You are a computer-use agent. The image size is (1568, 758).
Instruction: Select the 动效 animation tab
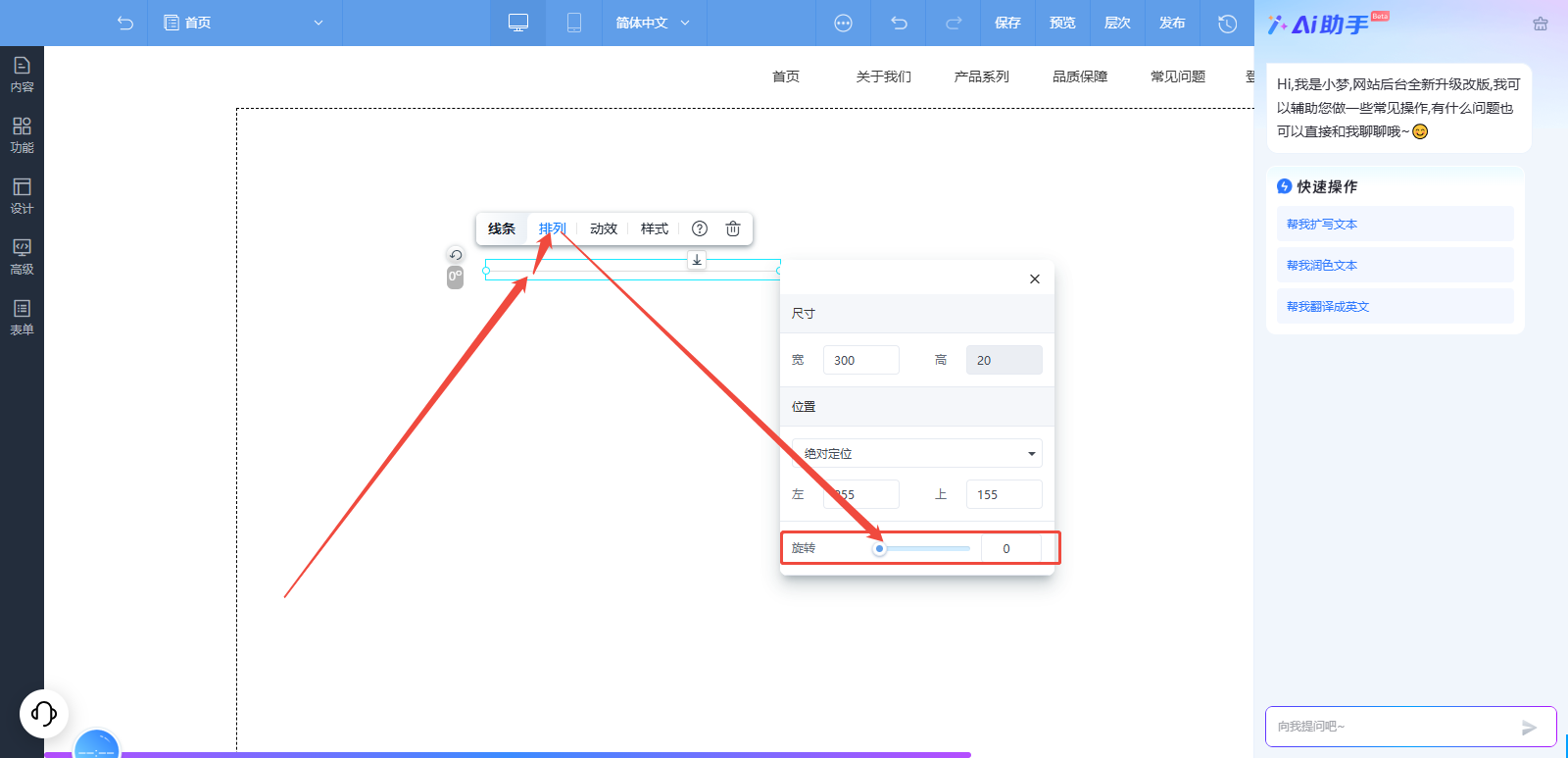click(x=604, y=228)
